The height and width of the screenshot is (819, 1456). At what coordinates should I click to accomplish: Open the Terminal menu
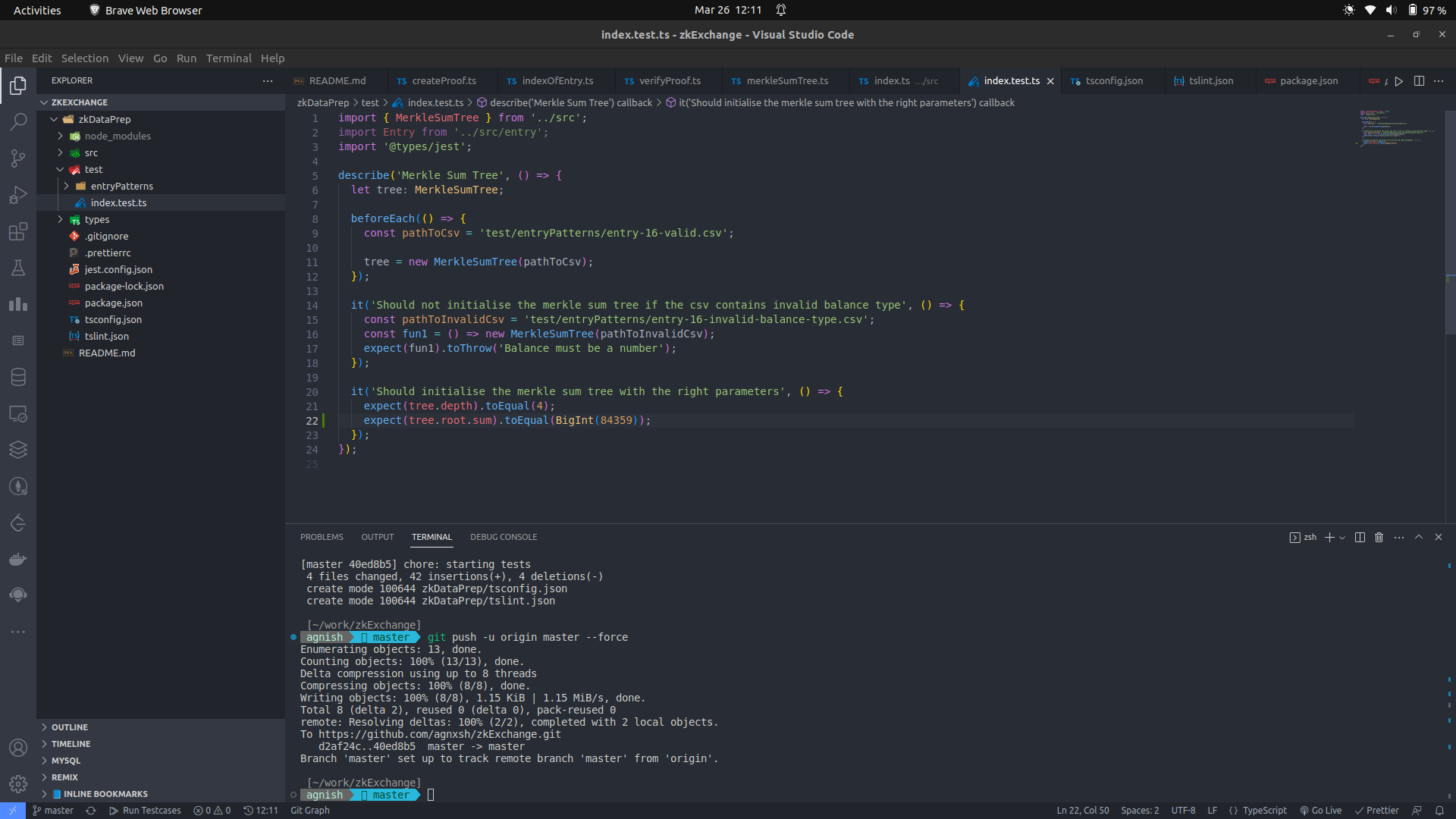point(228,58)
